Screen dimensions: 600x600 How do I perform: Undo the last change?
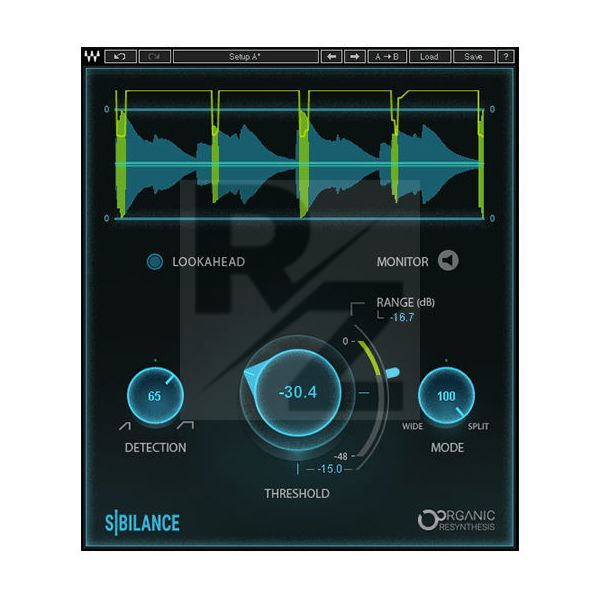click(x=120, y=57)
